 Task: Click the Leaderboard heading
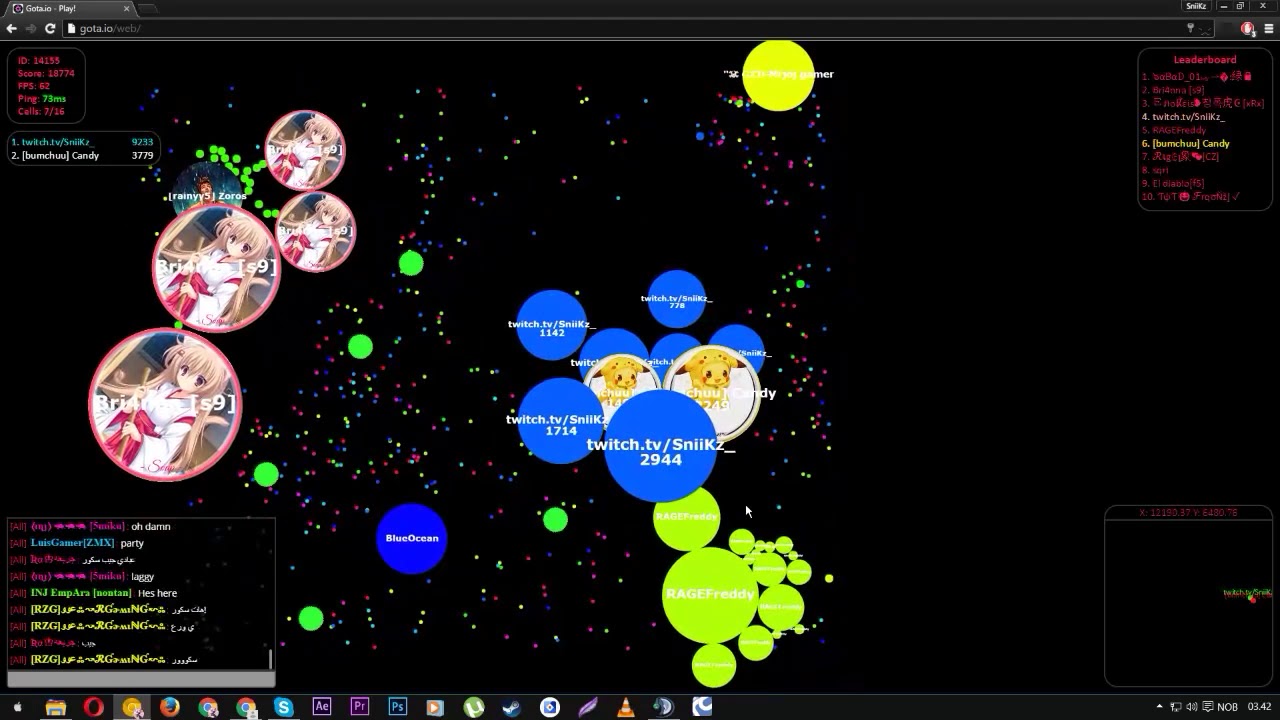point(1205,60)
